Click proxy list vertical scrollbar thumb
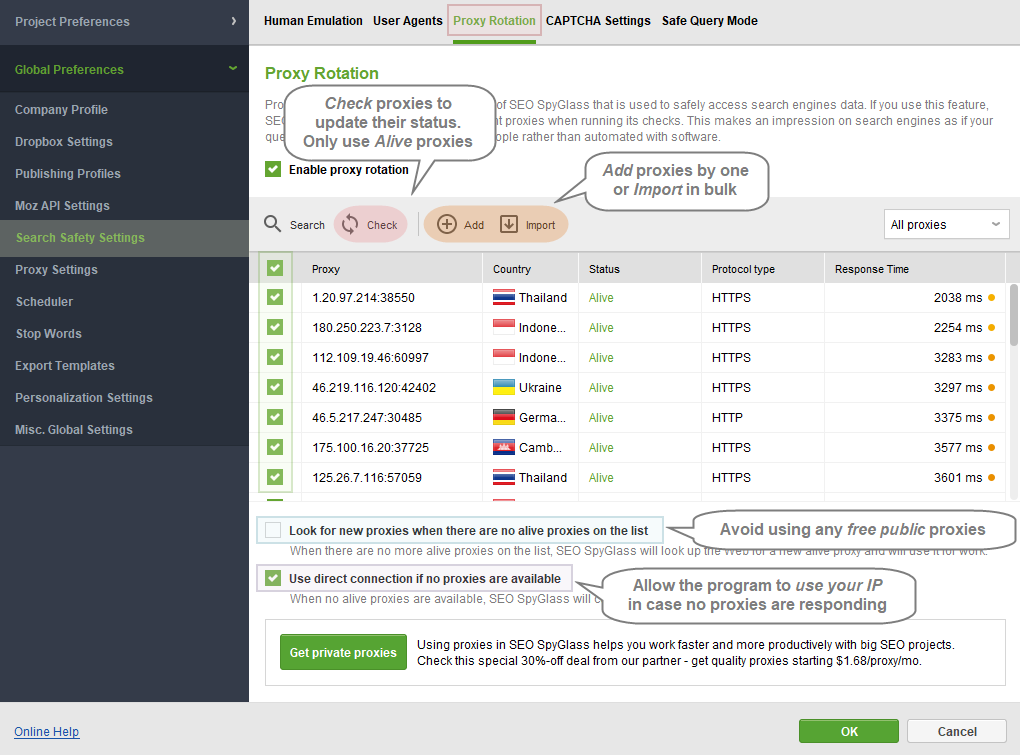Screen dimensions: 1020x755 pos(1013,314)
